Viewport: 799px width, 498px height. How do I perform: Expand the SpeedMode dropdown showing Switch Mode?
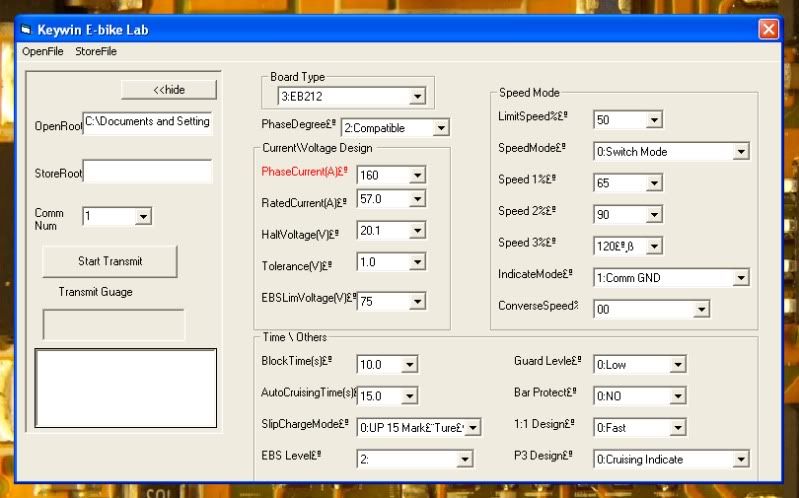[x=741, y=151]
